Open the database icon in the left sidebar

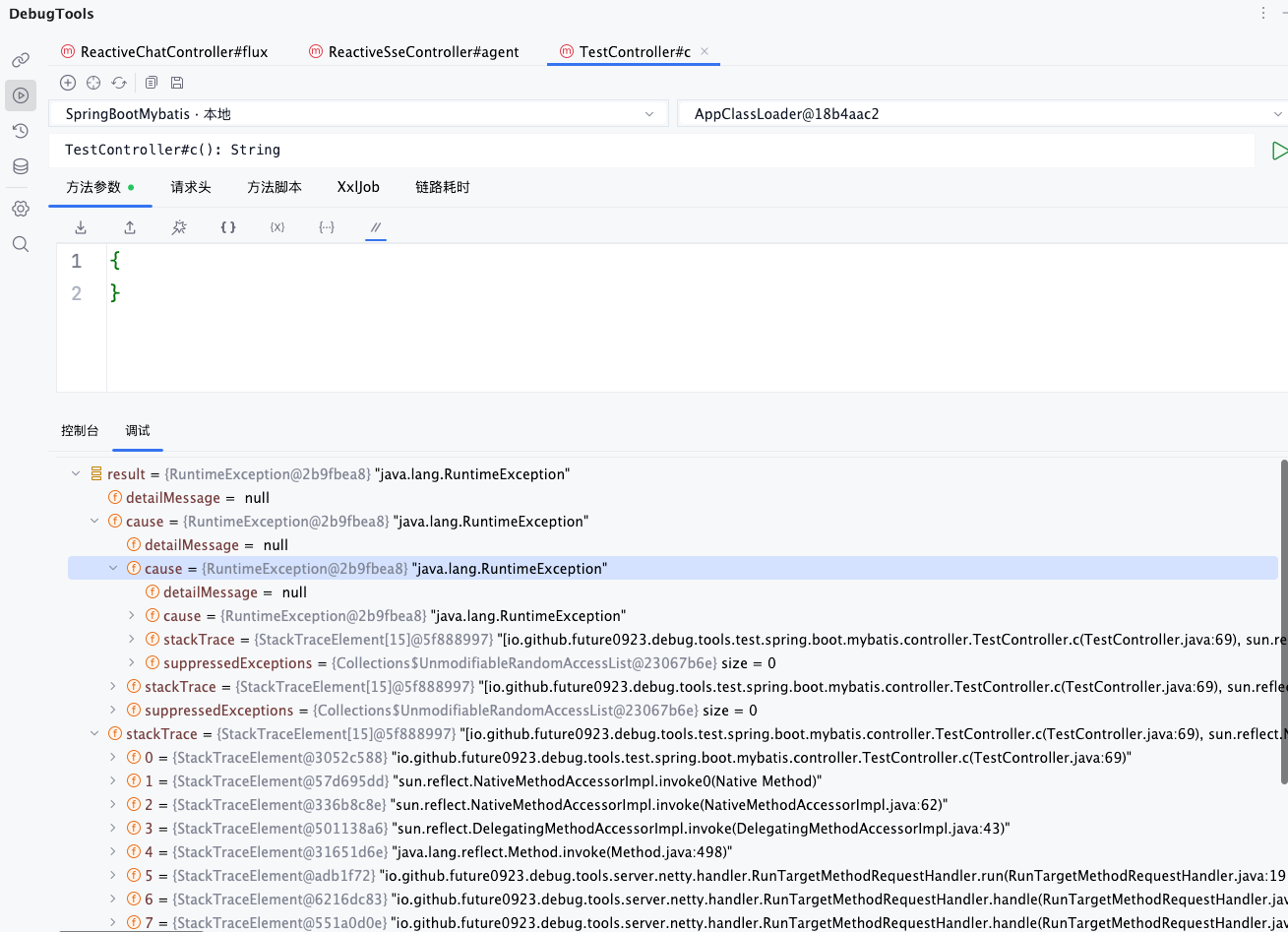pos(20,167)
